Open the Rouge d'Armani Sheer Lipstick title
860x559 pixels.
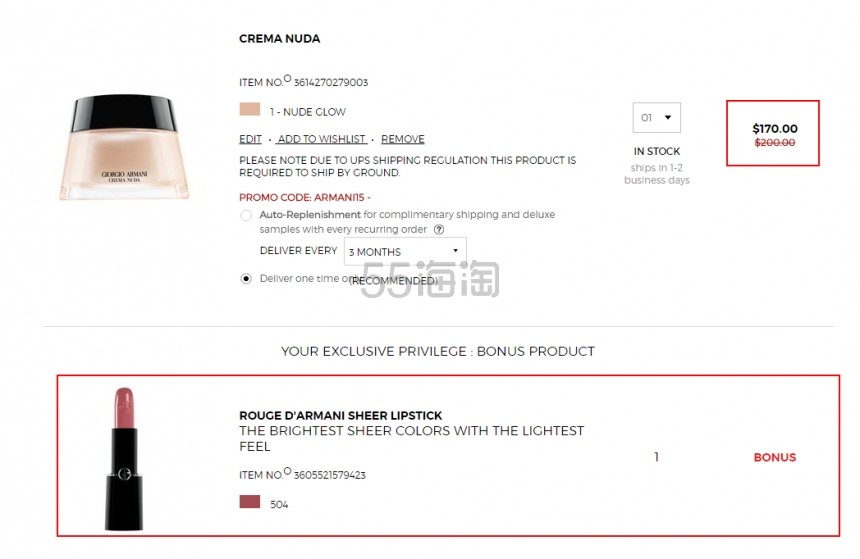(x=340, y=415)
